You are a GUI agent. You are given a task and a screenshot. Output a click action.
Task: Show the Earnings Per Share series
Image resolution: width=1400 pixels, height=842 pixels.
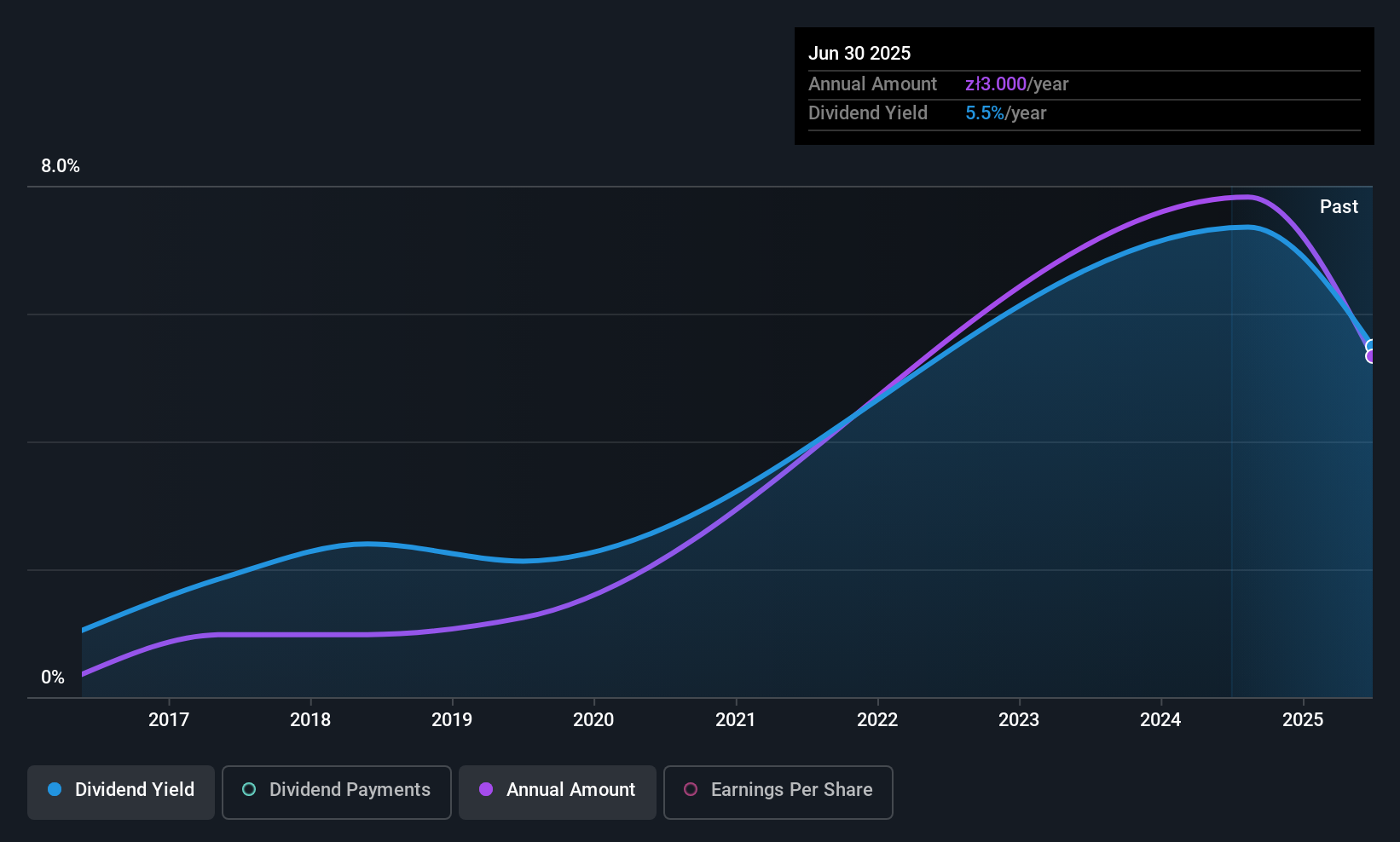(x=778, y=792)
